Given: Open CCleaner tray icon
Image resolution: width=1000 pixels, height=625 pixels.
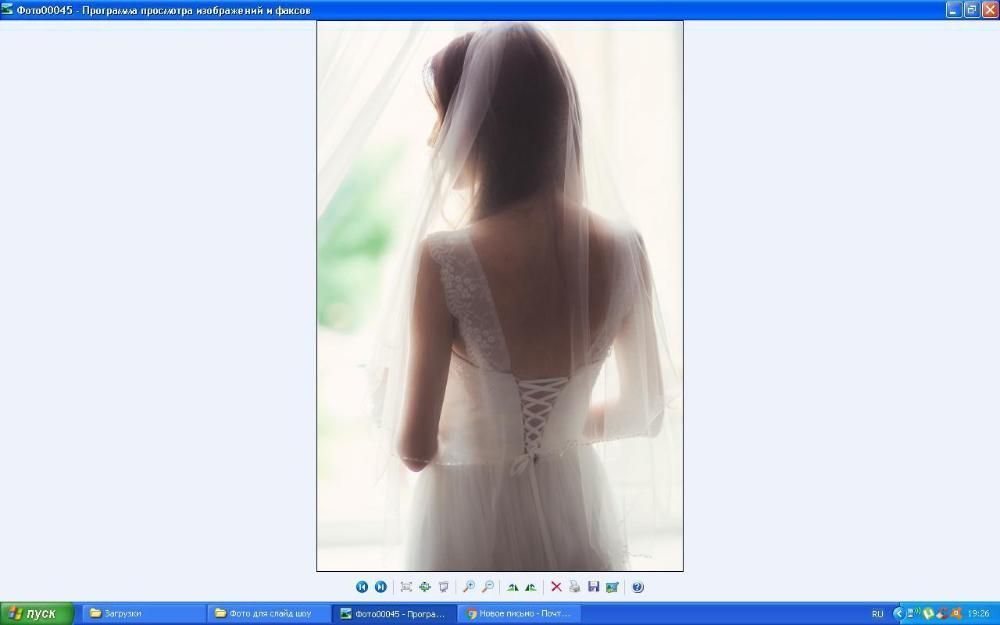Looking at the screenshot, I should [942, 614].
